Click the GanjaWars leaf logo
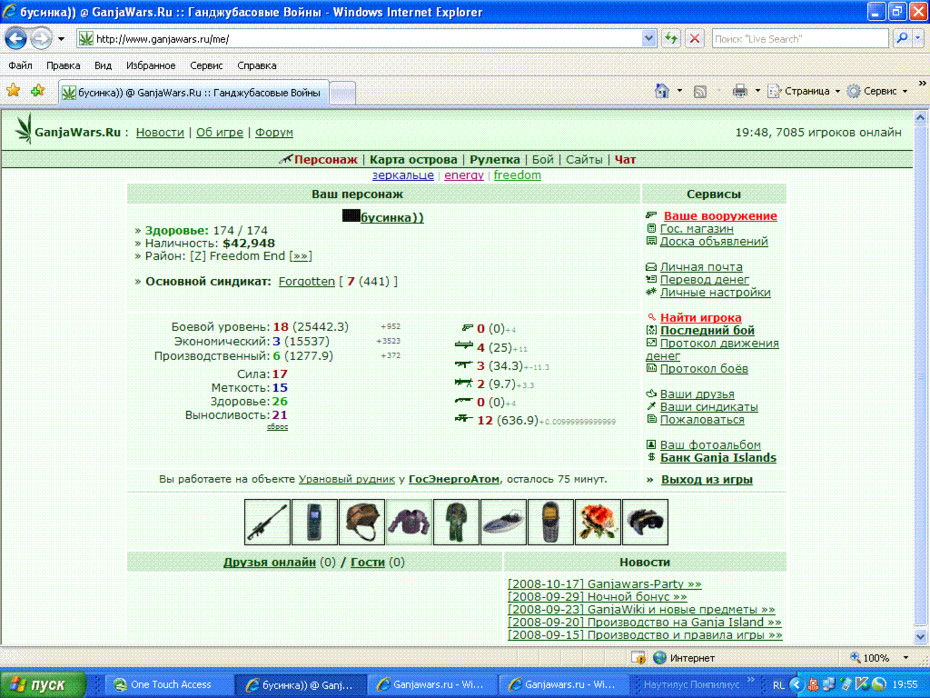Screen dimensions: 930x698 (24, 129)
